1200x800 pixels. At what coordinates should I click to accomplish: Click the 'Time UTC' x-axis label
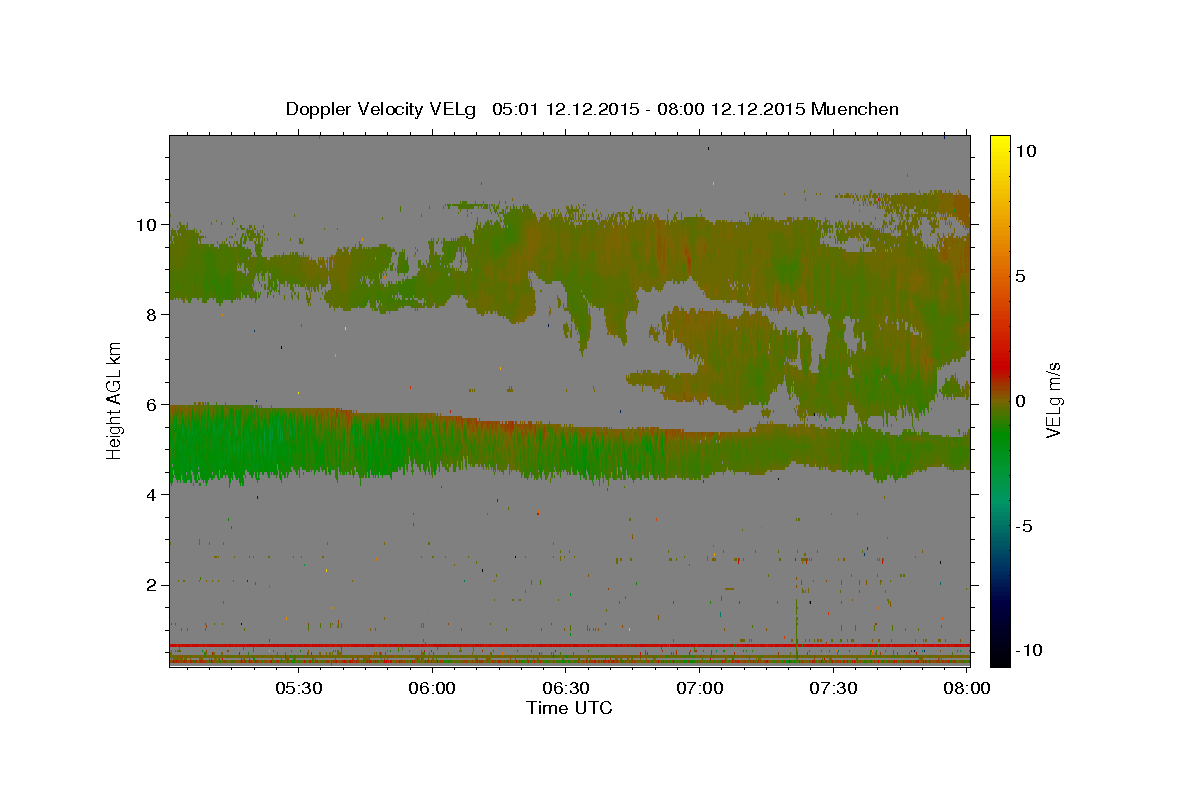[569, 708]
